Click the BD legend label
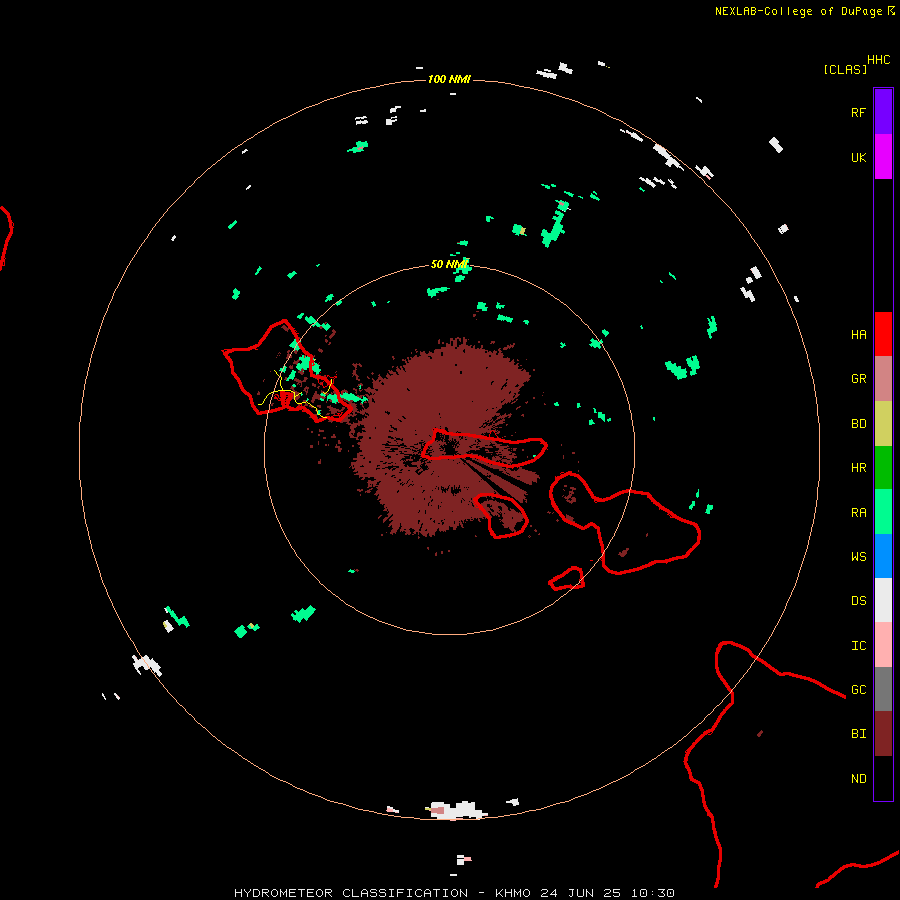This screenshot has width=900, height=900. click(859, 424)
